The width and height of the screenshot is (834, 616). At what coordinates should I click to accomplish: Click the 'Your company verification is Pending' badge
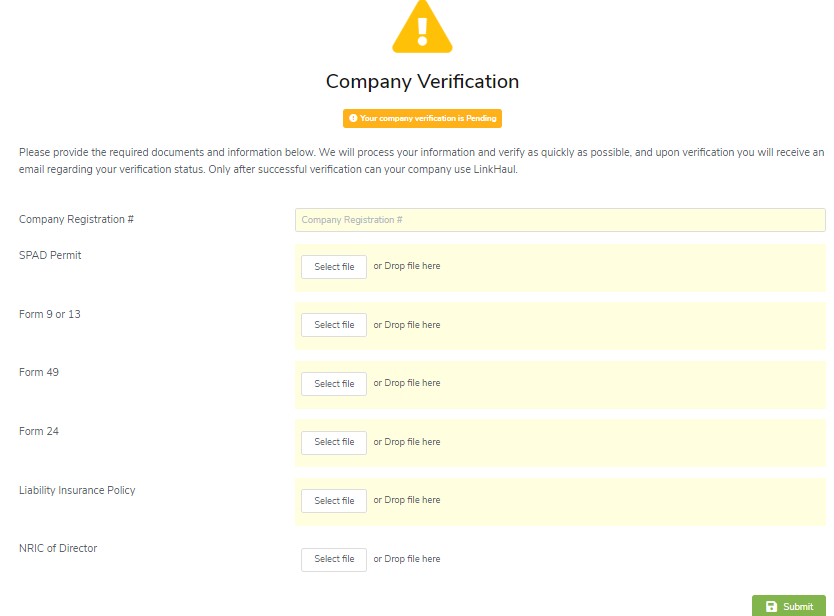(x=422, y=118)
